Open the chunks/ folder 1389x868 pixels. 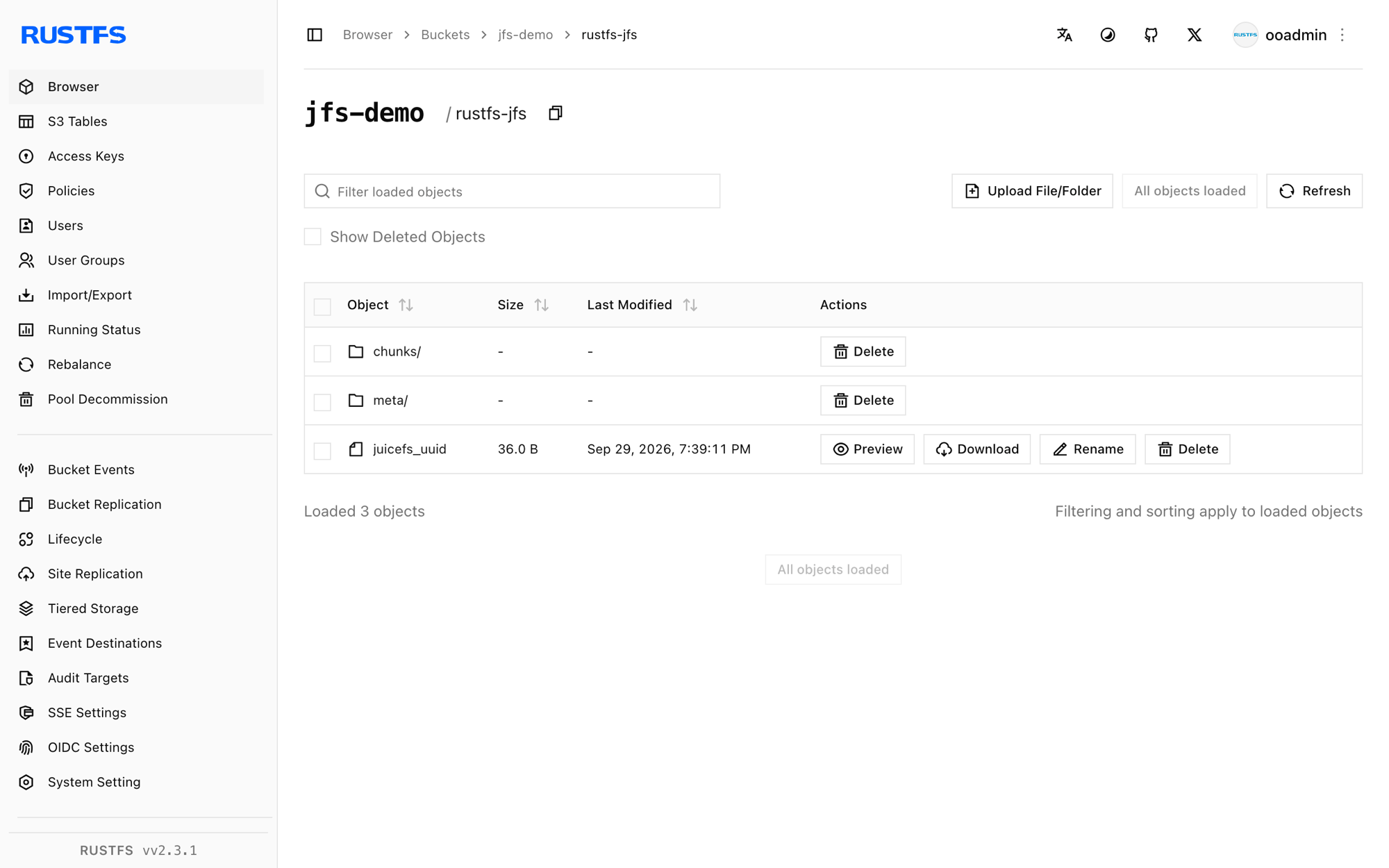point(397,351)
